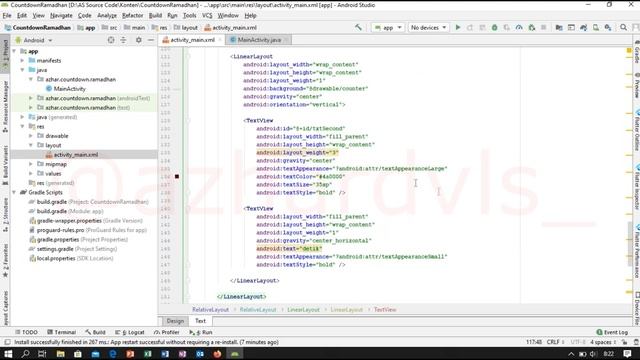The image size is (640, 360).
Task: Open the Terminal tool window
Action: (62, 332)
